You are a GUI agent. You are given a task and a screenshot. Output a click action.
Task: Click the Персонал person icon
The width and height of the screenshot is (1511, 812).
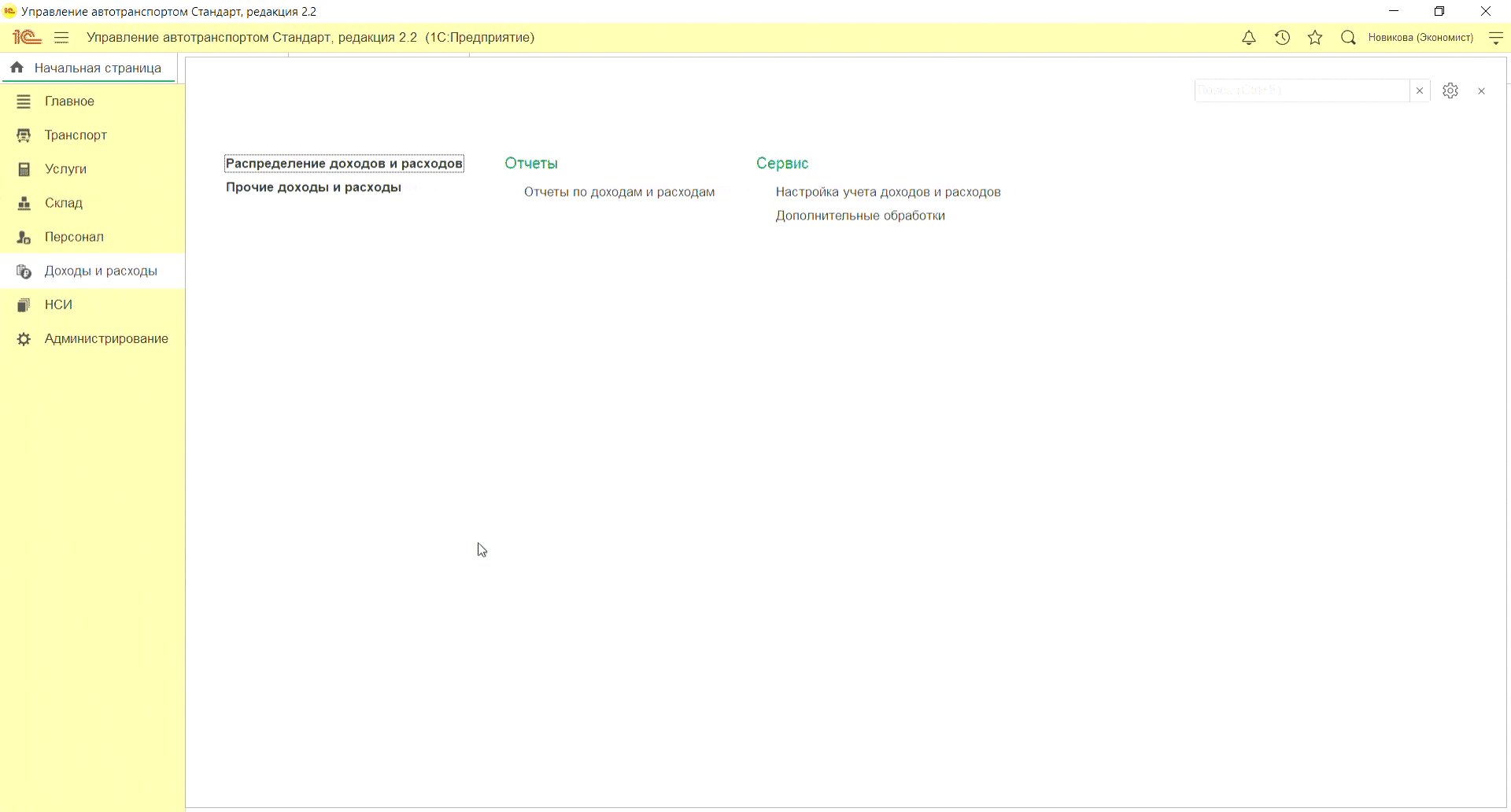pyautogui.click(x=24, y=237)
